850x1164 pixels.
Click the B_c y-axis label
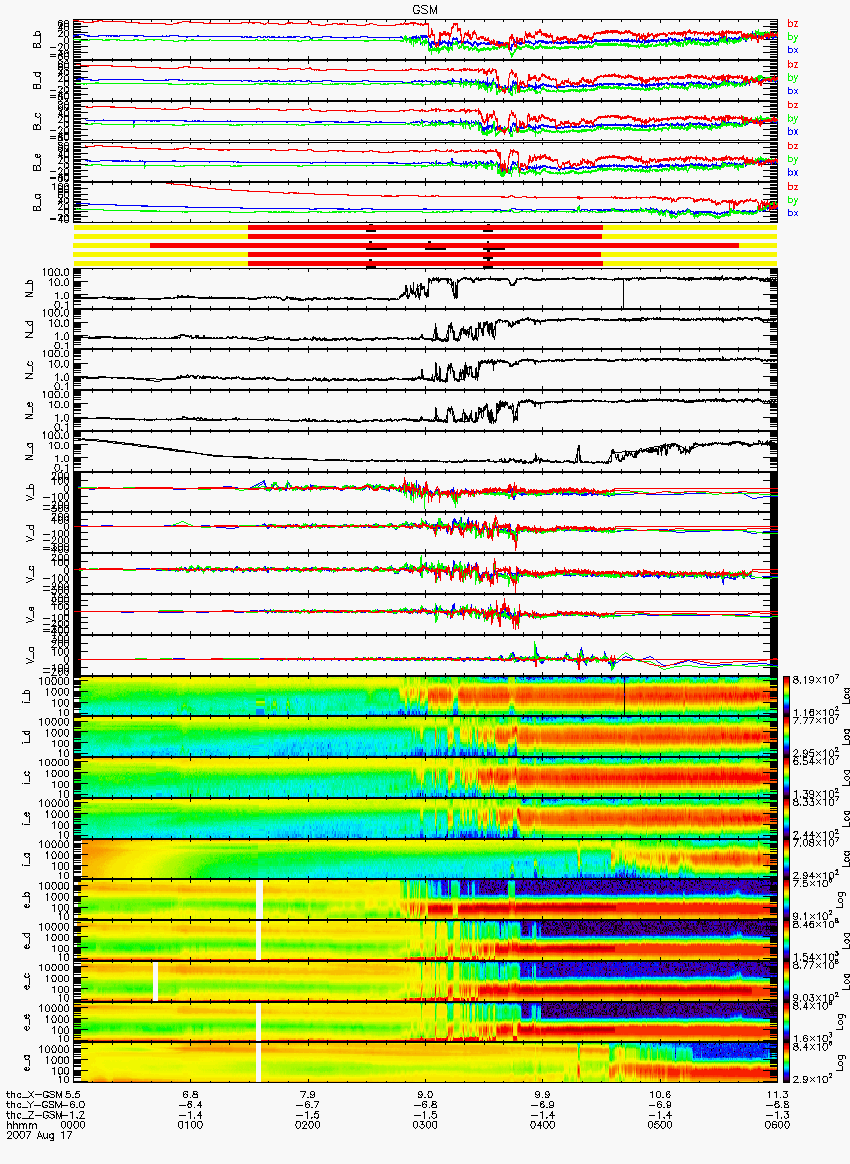37,122
